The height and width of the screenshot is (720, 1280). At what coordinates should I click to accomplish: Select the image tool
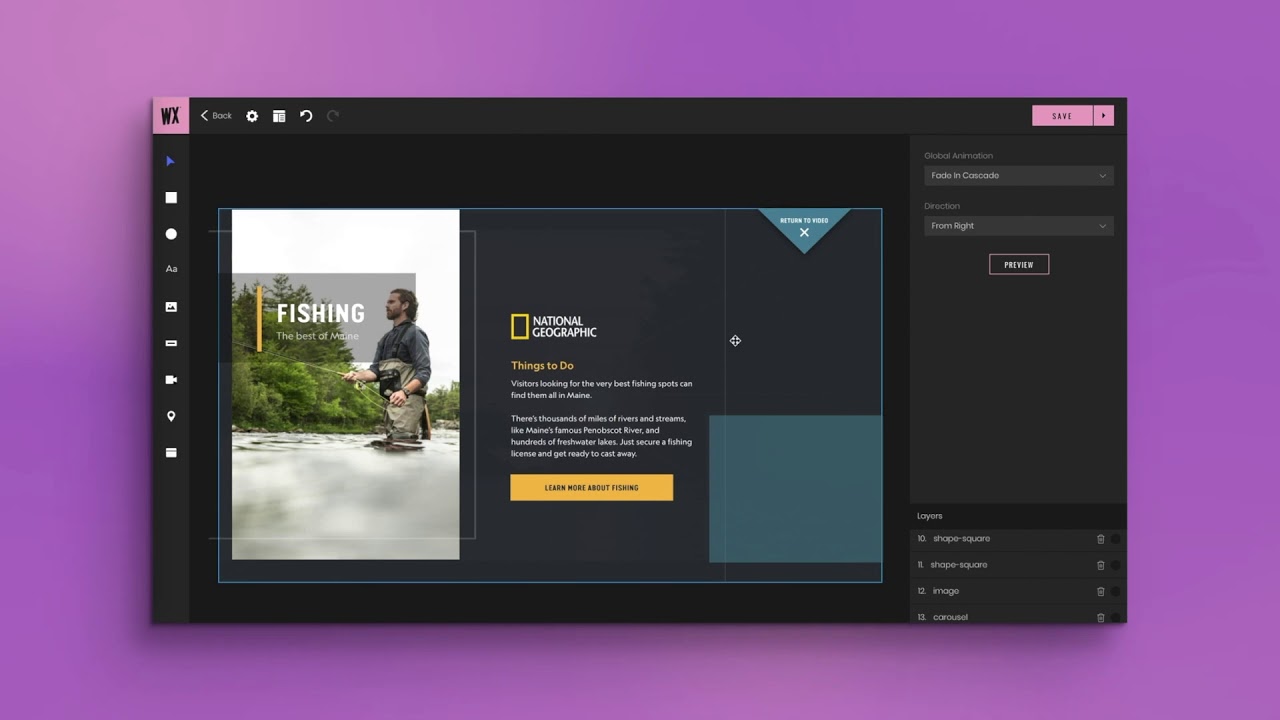[171, 307]
